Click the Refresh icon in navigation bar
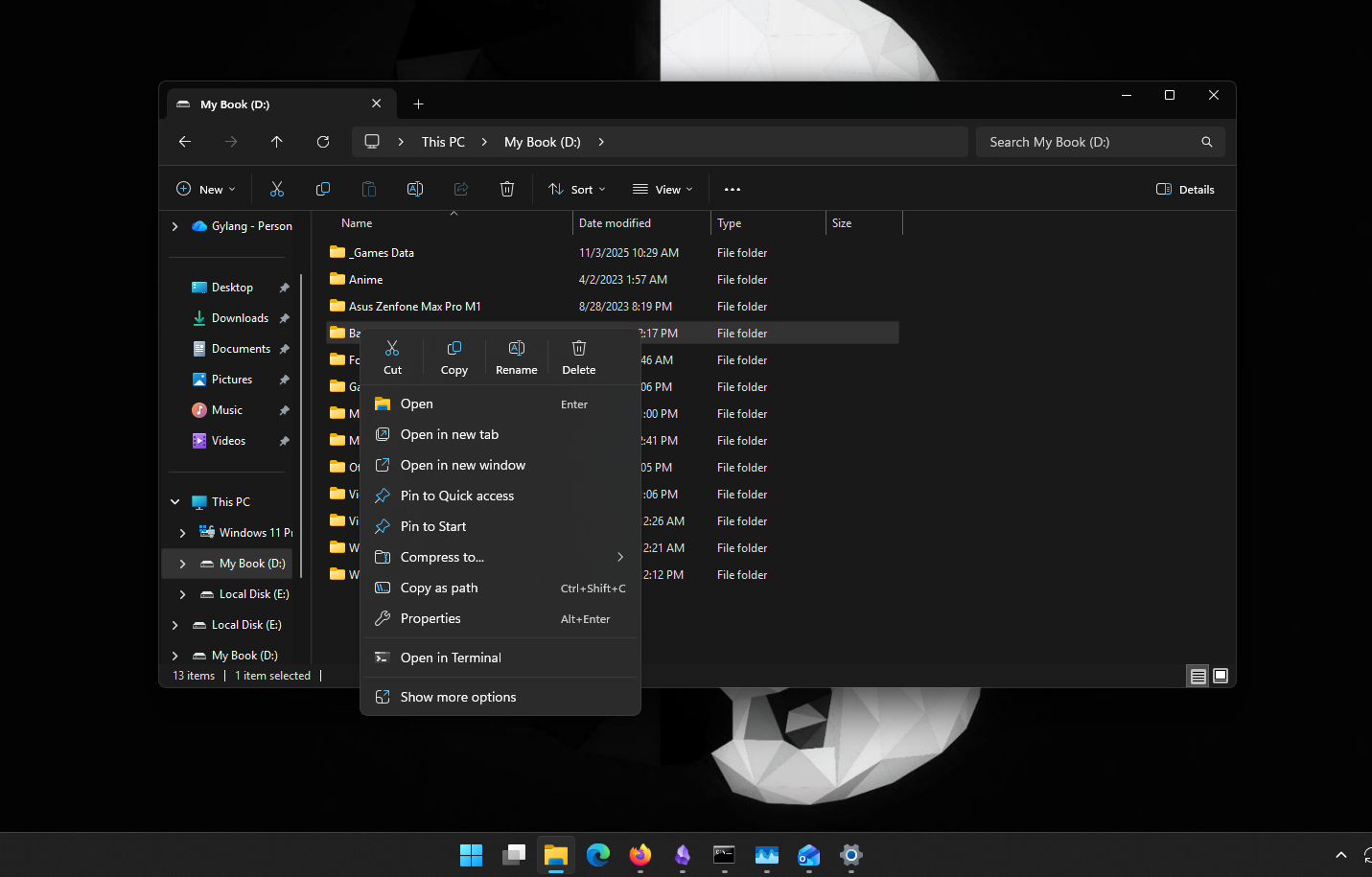Screen dimensions: 1372x877 tap(323, 142)
